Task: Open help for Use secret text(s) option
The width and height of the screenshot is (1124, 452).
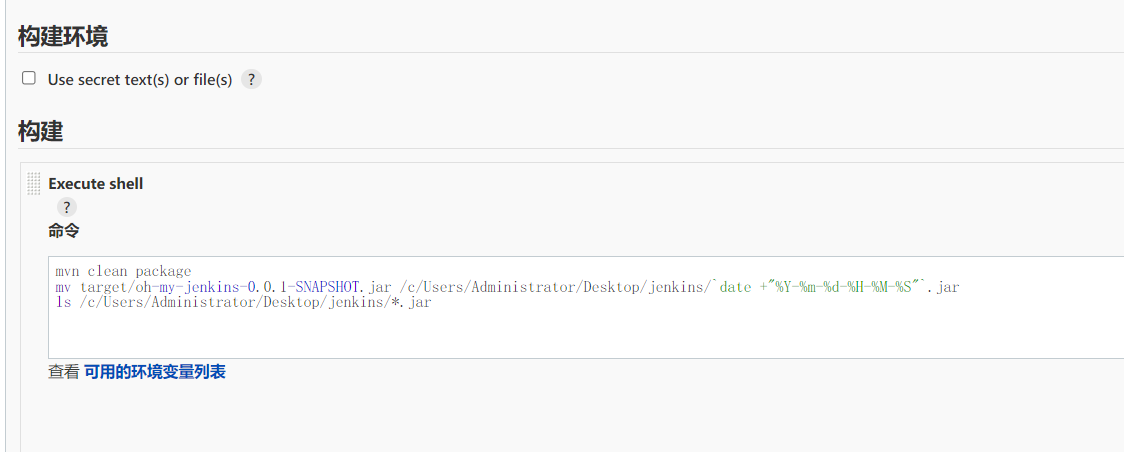Action: point(252,80)
